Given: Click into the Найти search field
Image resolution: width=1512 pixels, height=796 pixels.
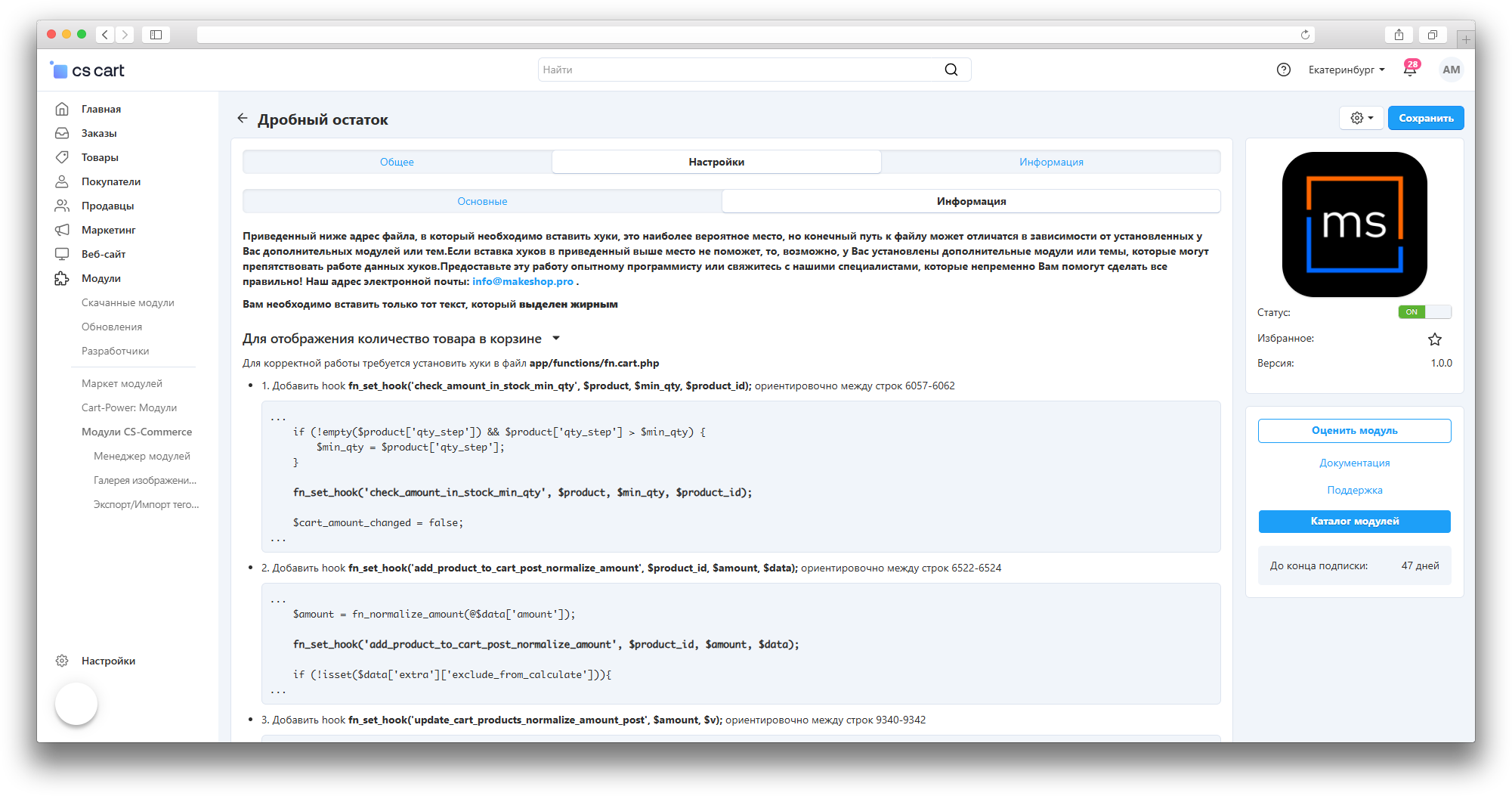Looking at the screenshot, I should pyautogui.click(x=737, y=70).
